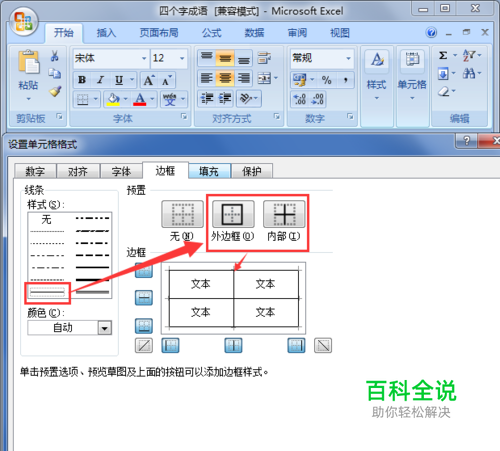Click the ribbon Borders icon
500x451 pixels.
[82, 99]
